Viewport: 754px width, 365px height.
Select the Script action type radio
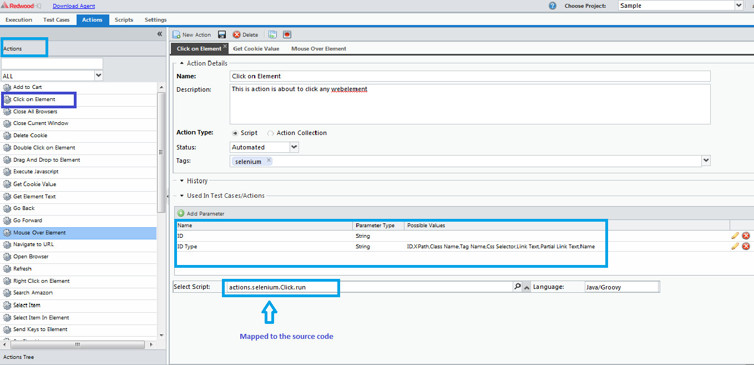(x=235, y=133)
